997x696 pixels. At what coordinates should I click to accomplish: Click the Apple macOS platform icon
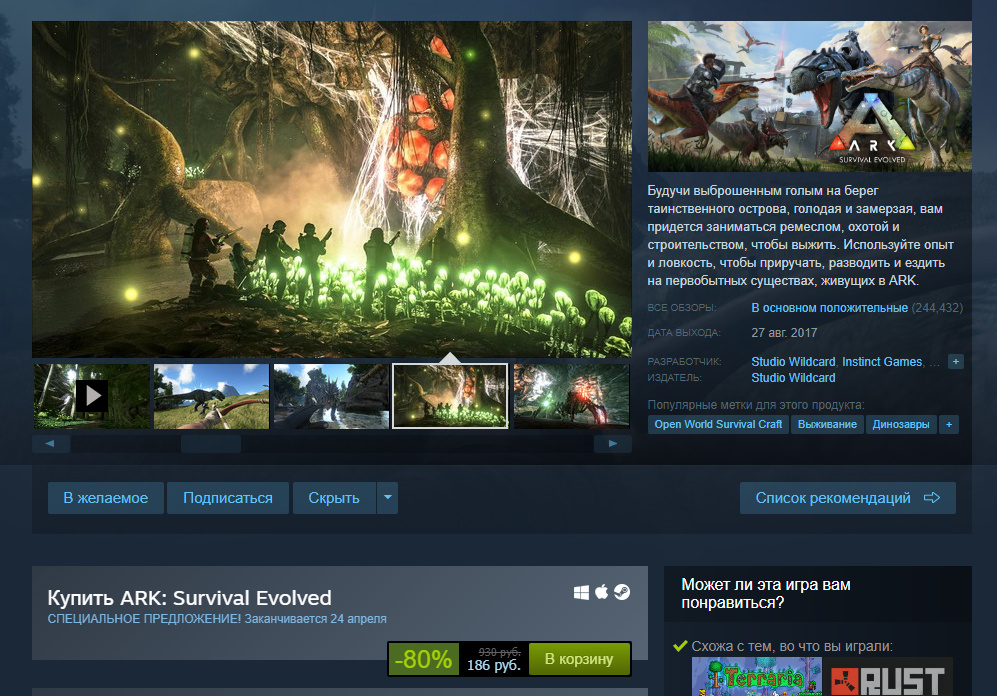pos(602,592)
